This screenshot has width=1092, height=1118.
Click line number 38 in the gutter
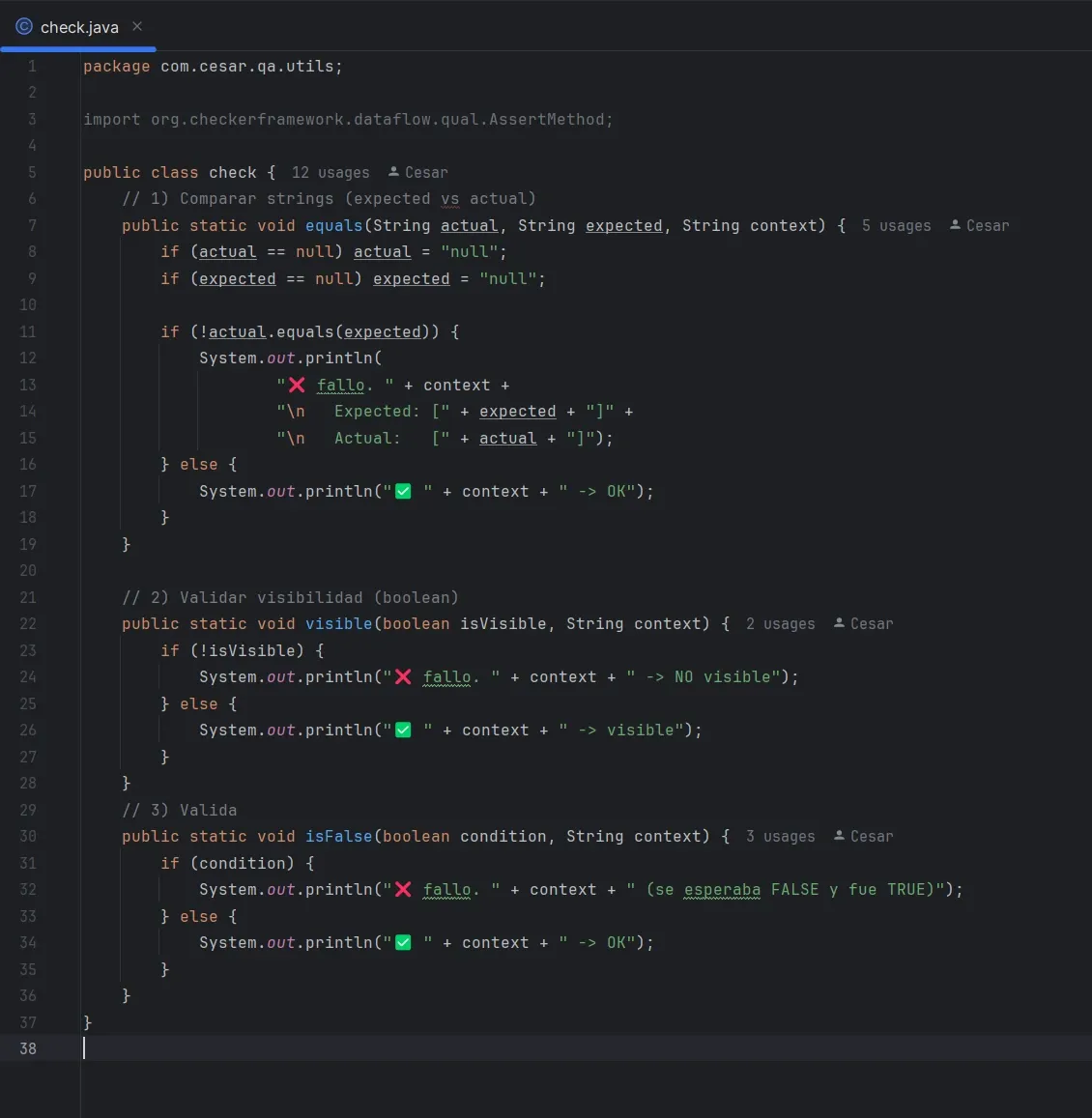coord(28,1048)
